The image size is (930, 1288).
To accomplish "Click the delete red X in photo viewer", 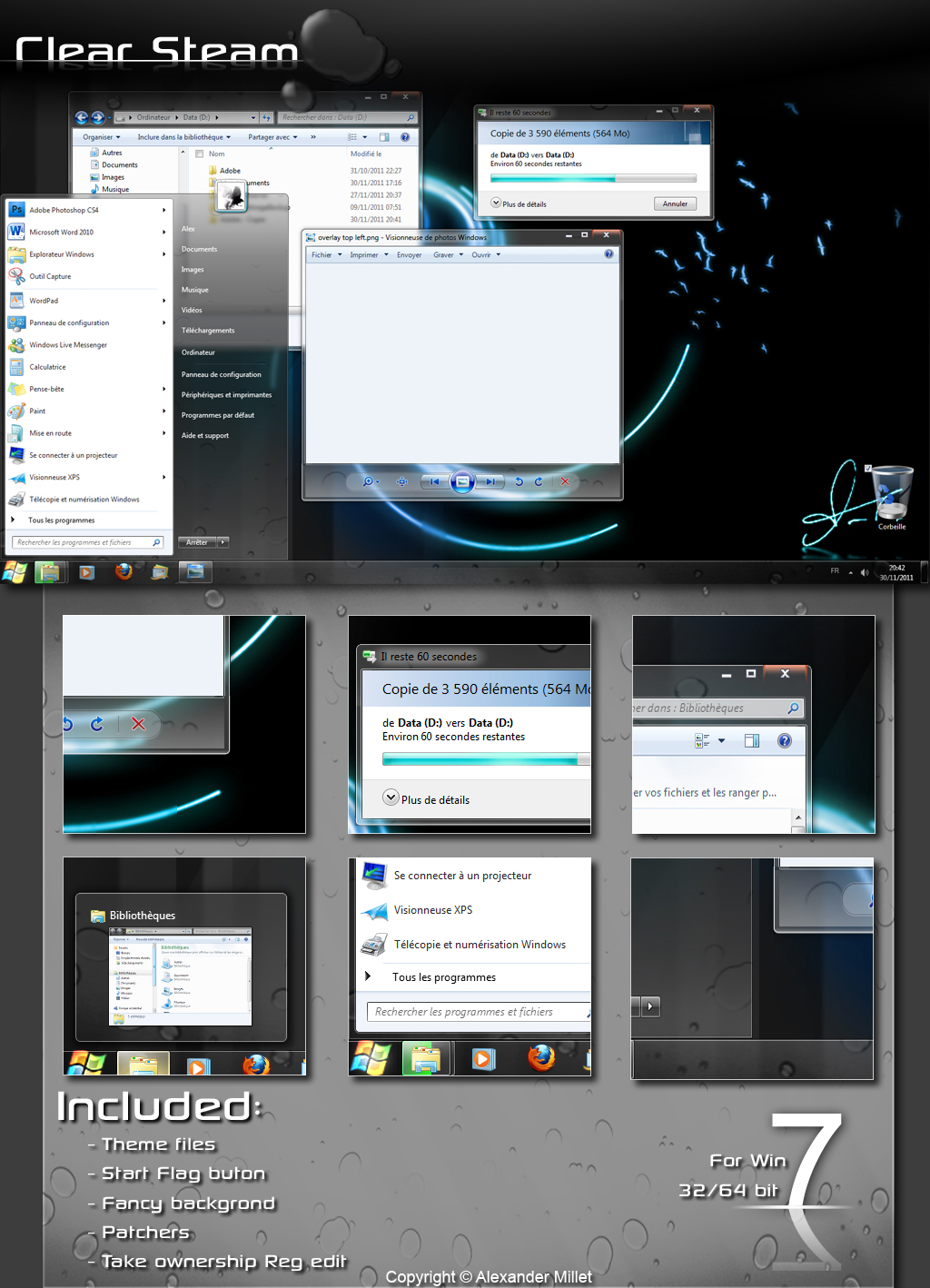I will click(x=565, y=481).
